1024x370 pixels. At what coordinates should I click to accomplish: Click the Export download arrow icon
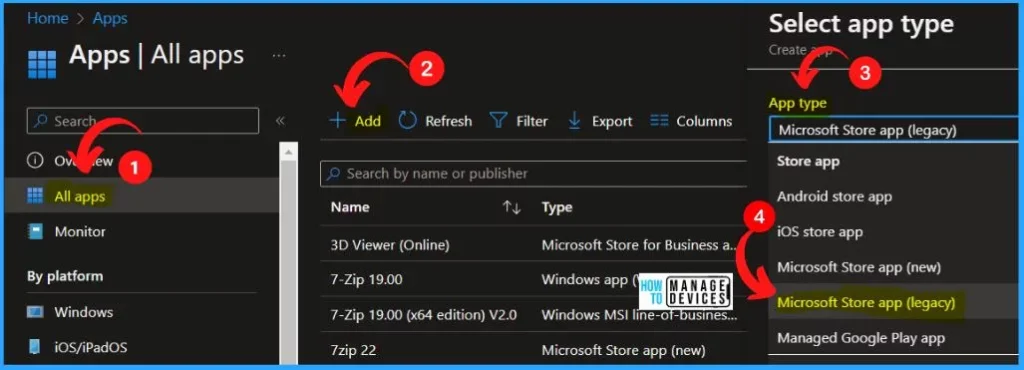[575, 121]
